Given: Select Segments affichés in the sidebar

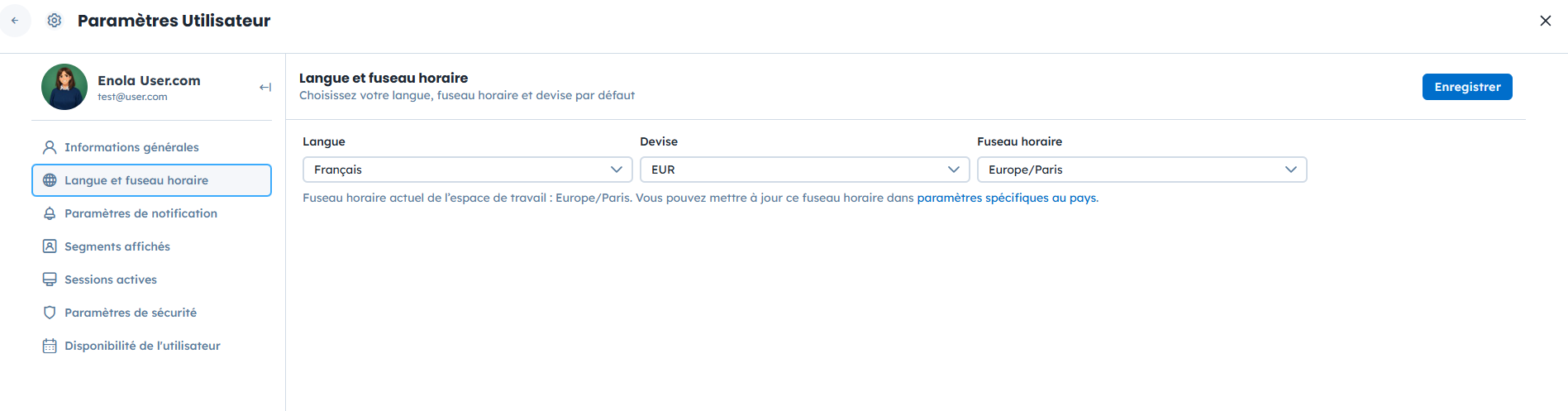Looking at the screenshot, I should pos(117,246).
